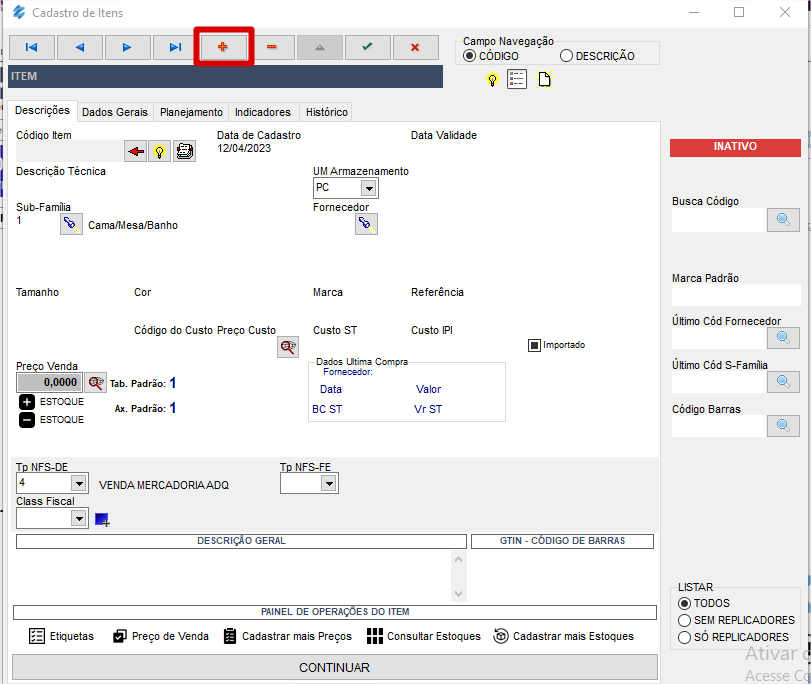Click the CONTINUAR button
Viewport: 811px width, 684px height.
click(x=335, y=667)
